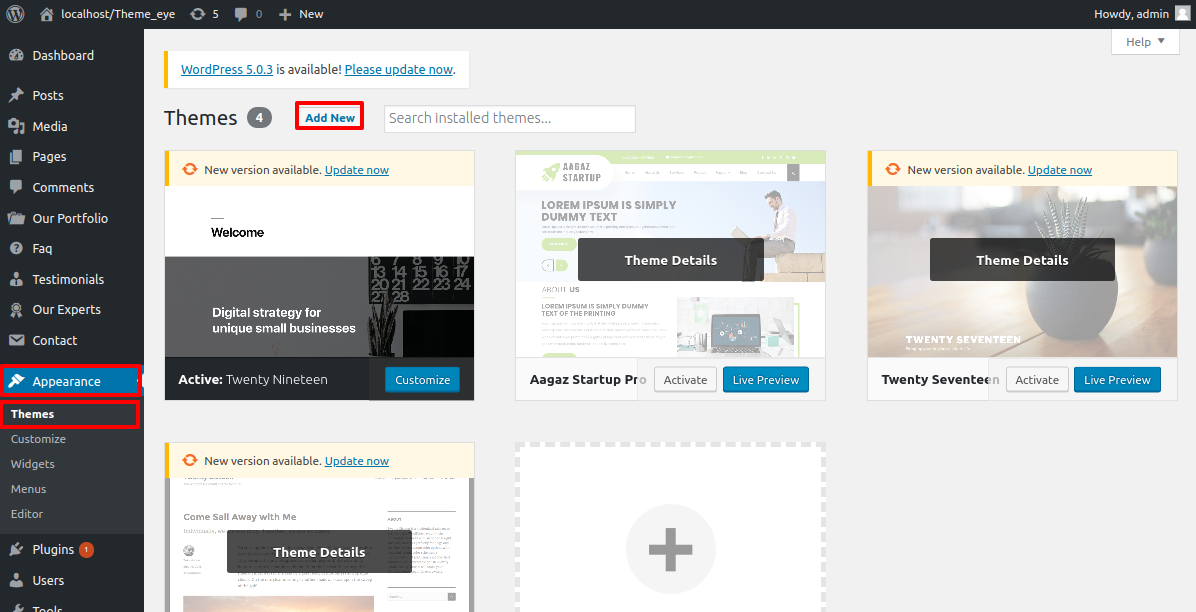The image size is (1196, 612).
Task: Activate the Aagaz Startup Pro theme
Action: (686, 379)
